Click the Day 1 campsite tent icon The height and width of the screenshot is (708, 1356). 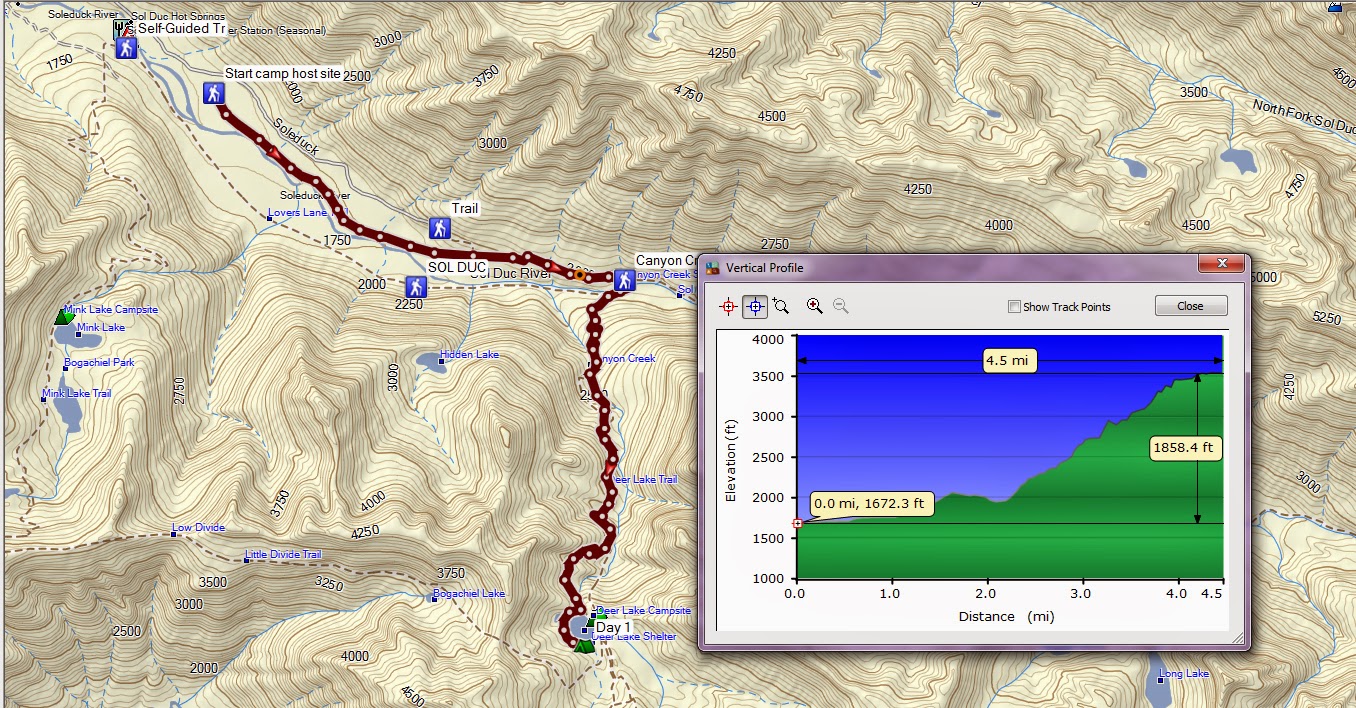pos(584,645)
